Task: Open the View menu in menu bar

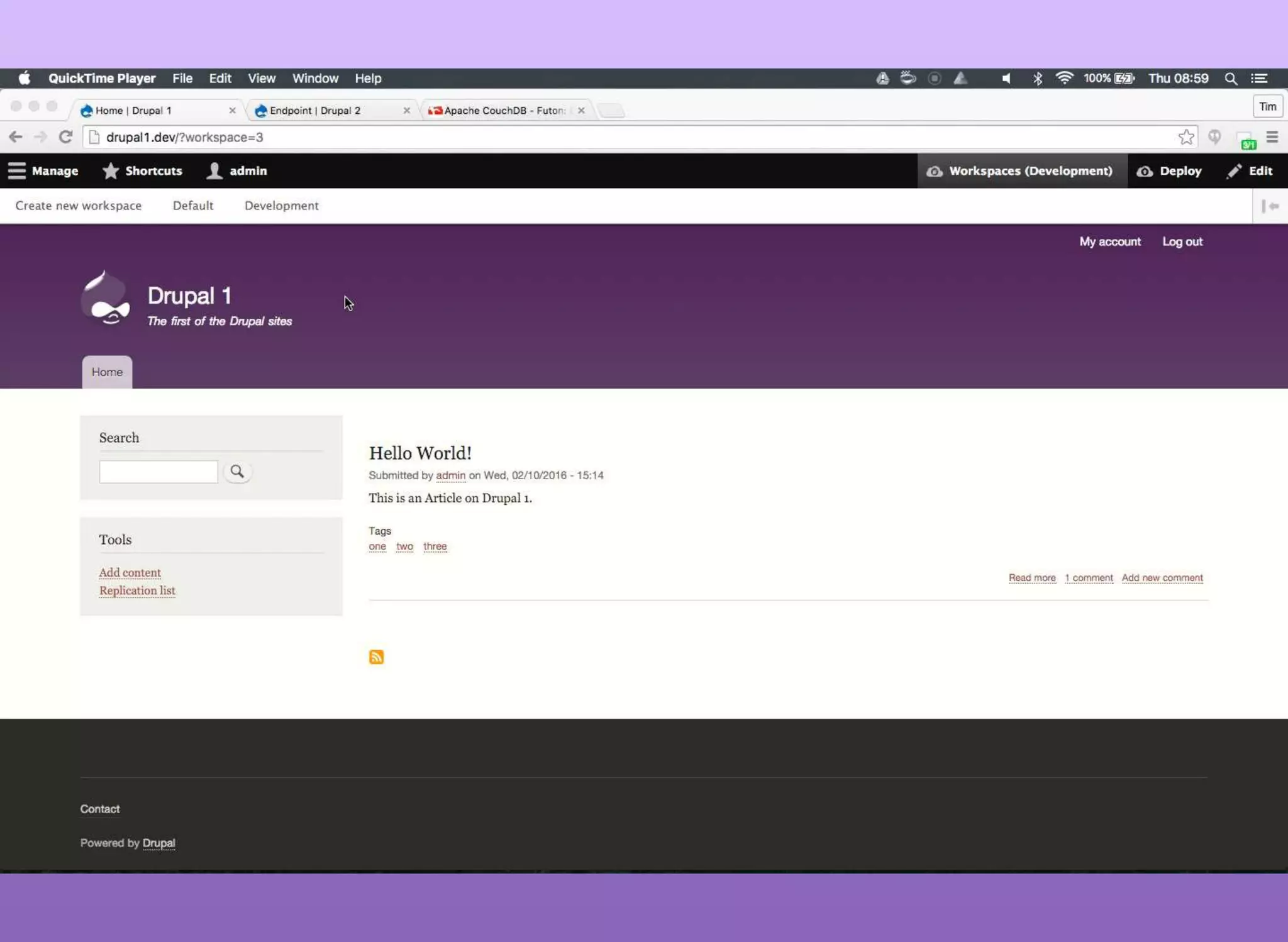Action: (261, 79)
